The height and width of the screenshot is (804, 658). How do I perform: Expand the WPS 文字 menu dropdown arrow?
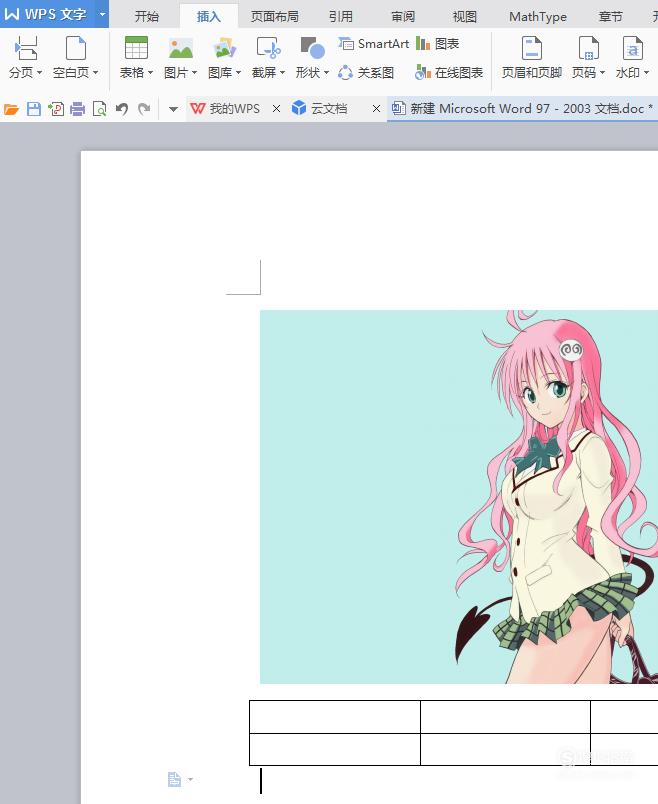click(x=103, y=14)
